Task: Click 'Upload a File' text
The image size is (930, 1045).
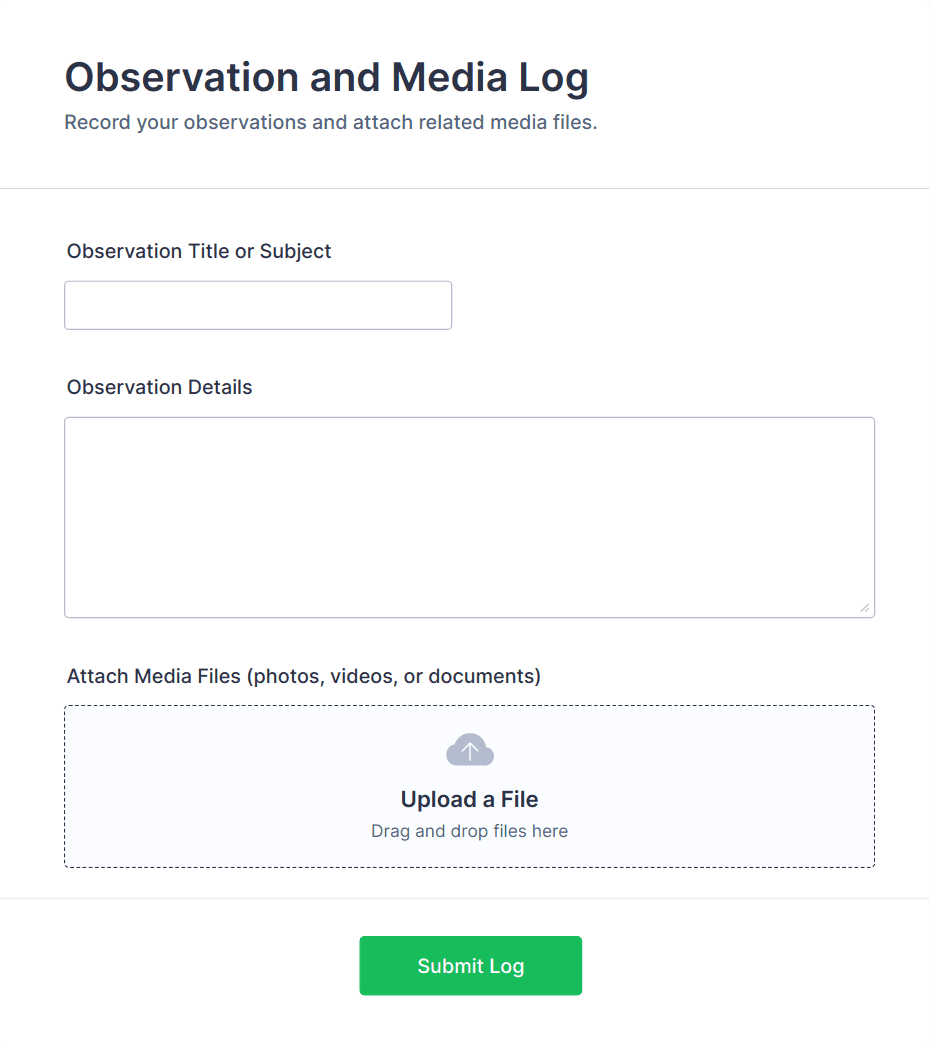Action: click(x=469, y=799)
